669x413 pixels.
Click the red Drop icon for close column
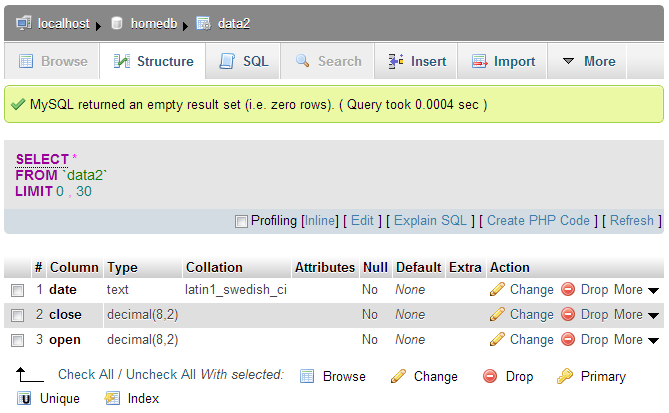click(x=568, y=314)
